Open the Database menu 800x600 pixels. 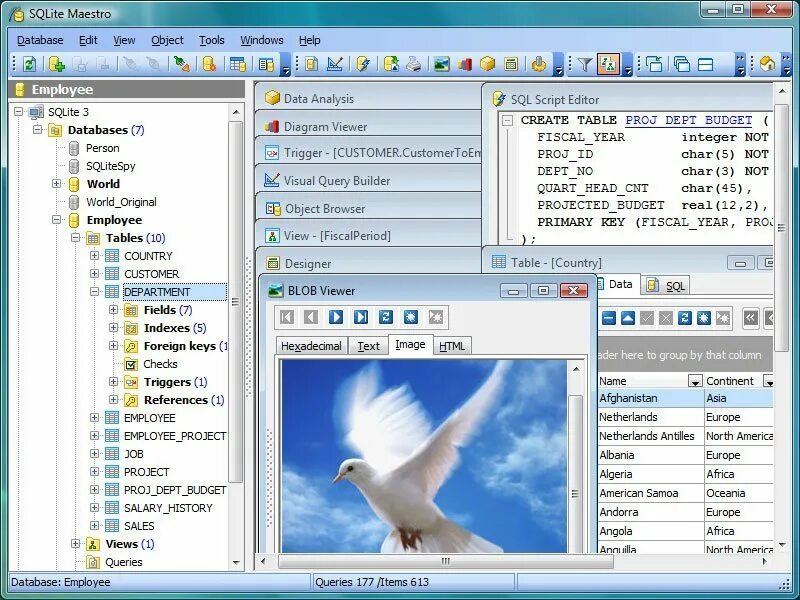coord(40,40)
